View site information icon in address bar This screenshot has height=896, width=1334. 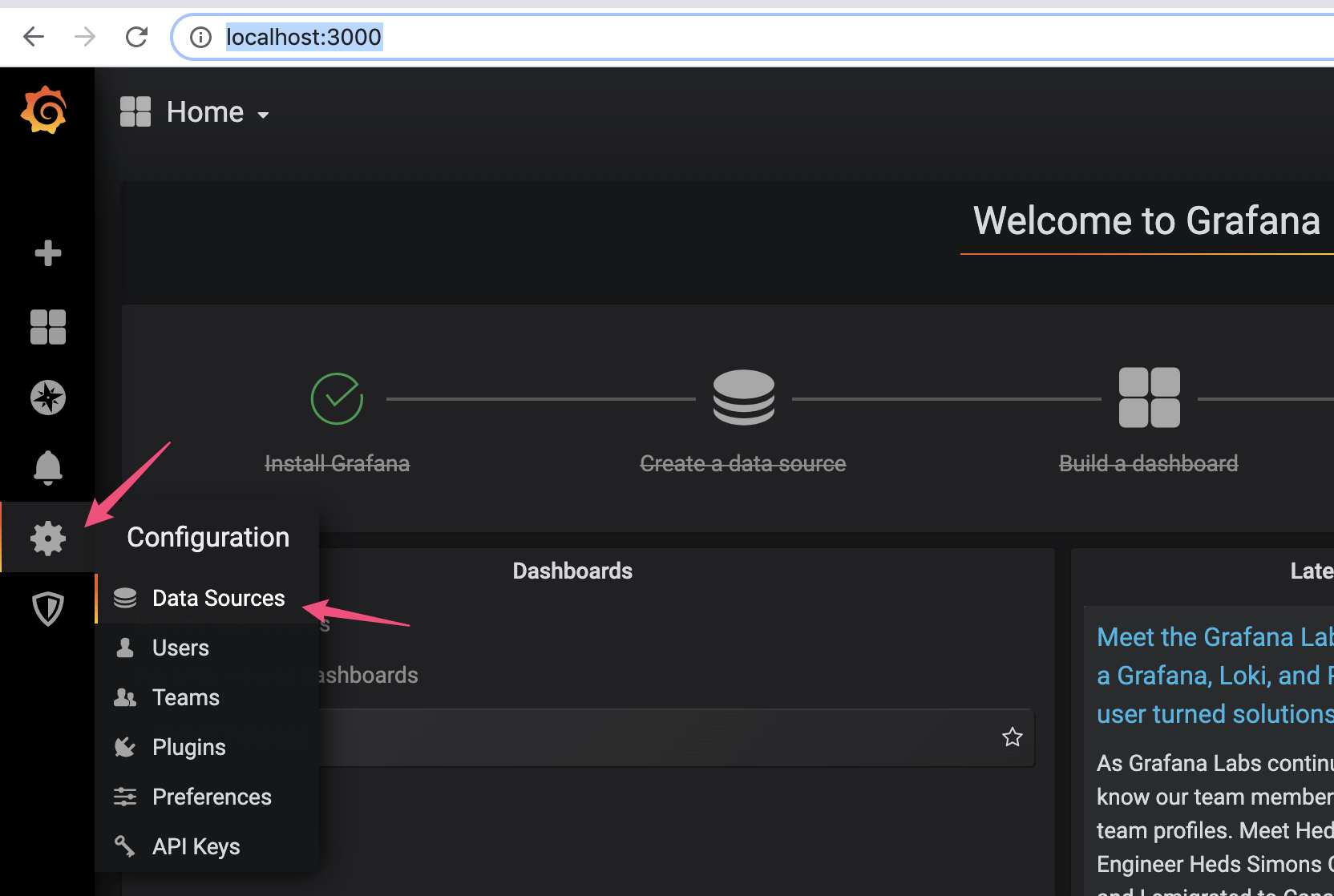(200, 37)
